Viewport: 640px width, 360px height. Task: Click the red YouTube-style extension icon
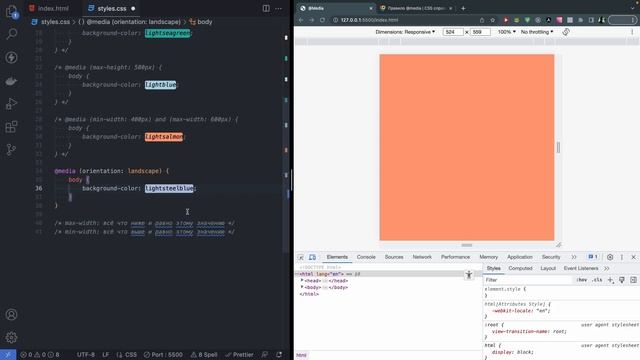(x=506, y=20)
